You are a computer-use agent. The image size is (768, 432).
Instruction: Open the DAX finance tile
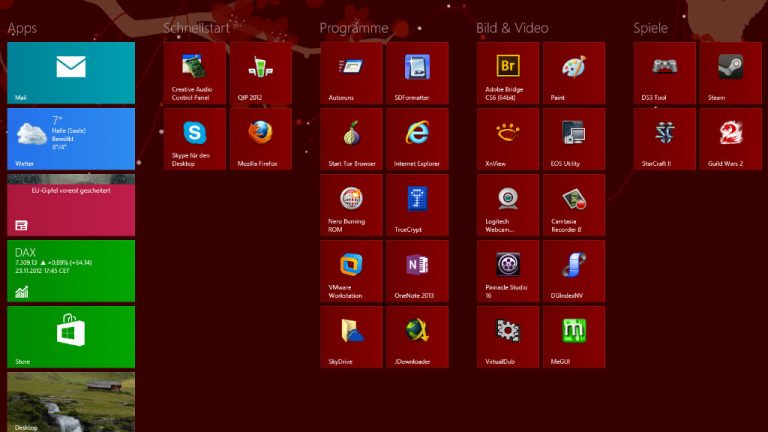tap(71, 271)
